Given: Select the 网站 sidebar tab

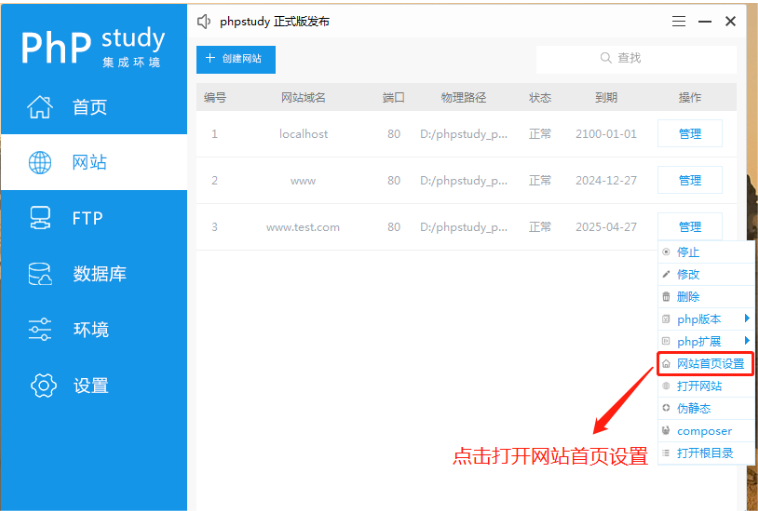Looking at the screenshot, I should (x=94, y=162).
